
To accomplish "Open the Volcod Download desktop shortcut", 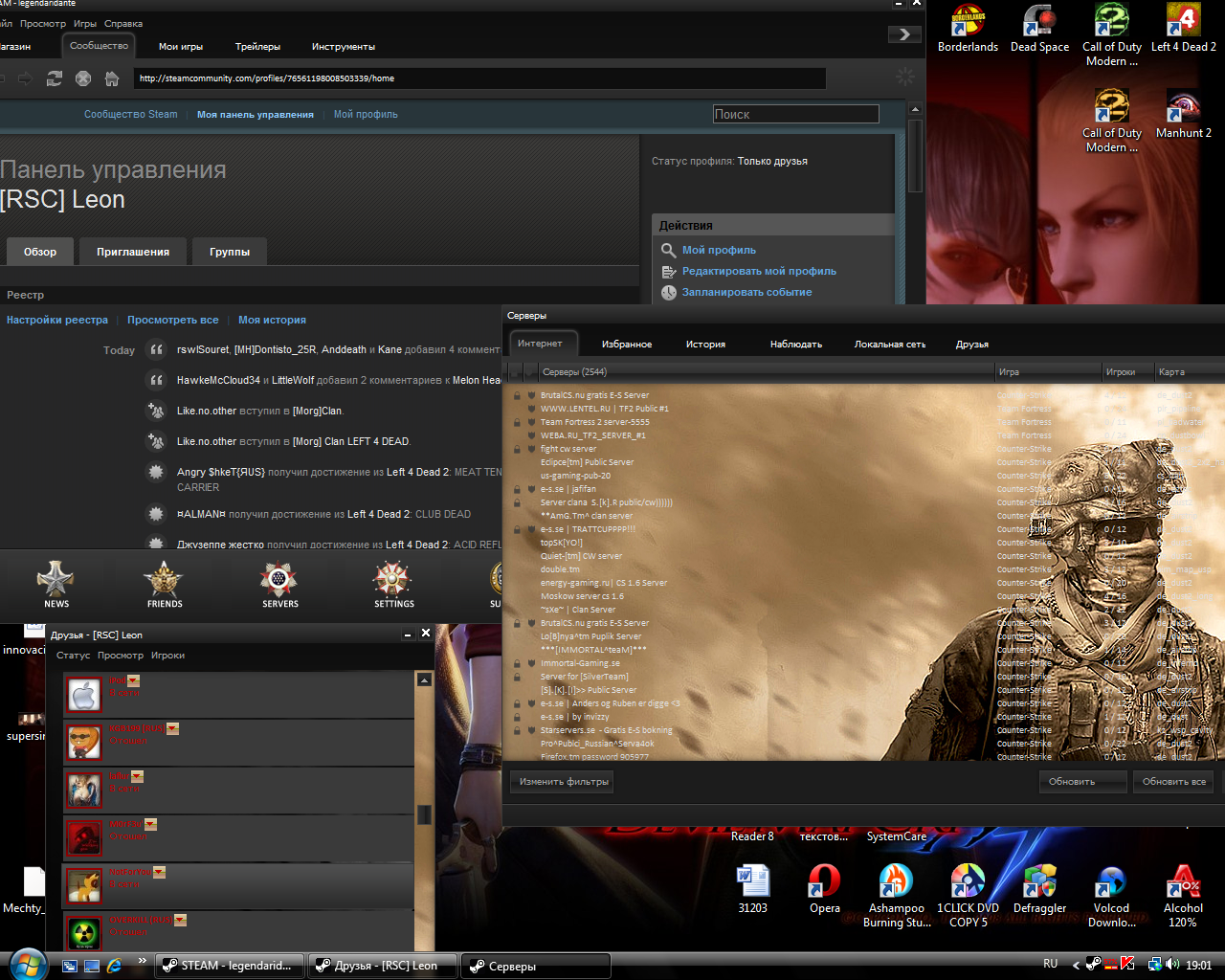I will click(x=1111, y=896).
